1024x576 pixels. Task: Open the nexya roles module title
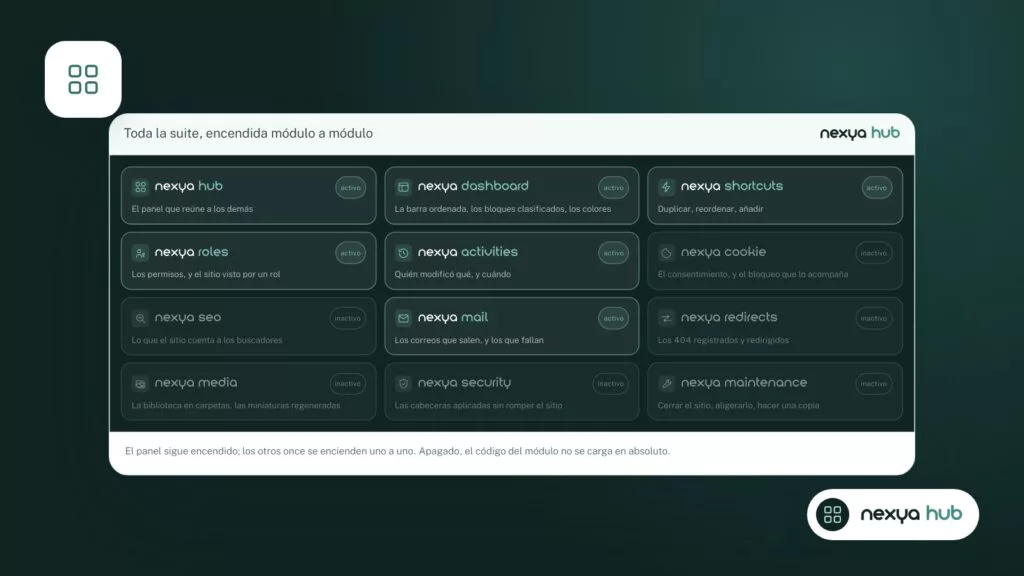tap(191, 252)
